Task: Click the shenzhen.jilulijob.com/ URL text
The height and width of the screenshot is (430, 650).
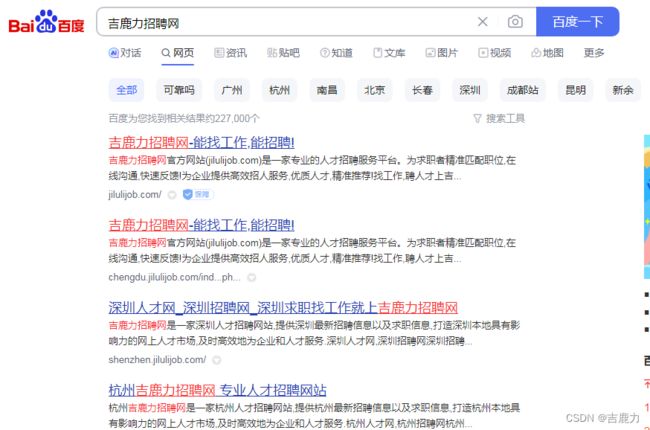Action: 157,360
